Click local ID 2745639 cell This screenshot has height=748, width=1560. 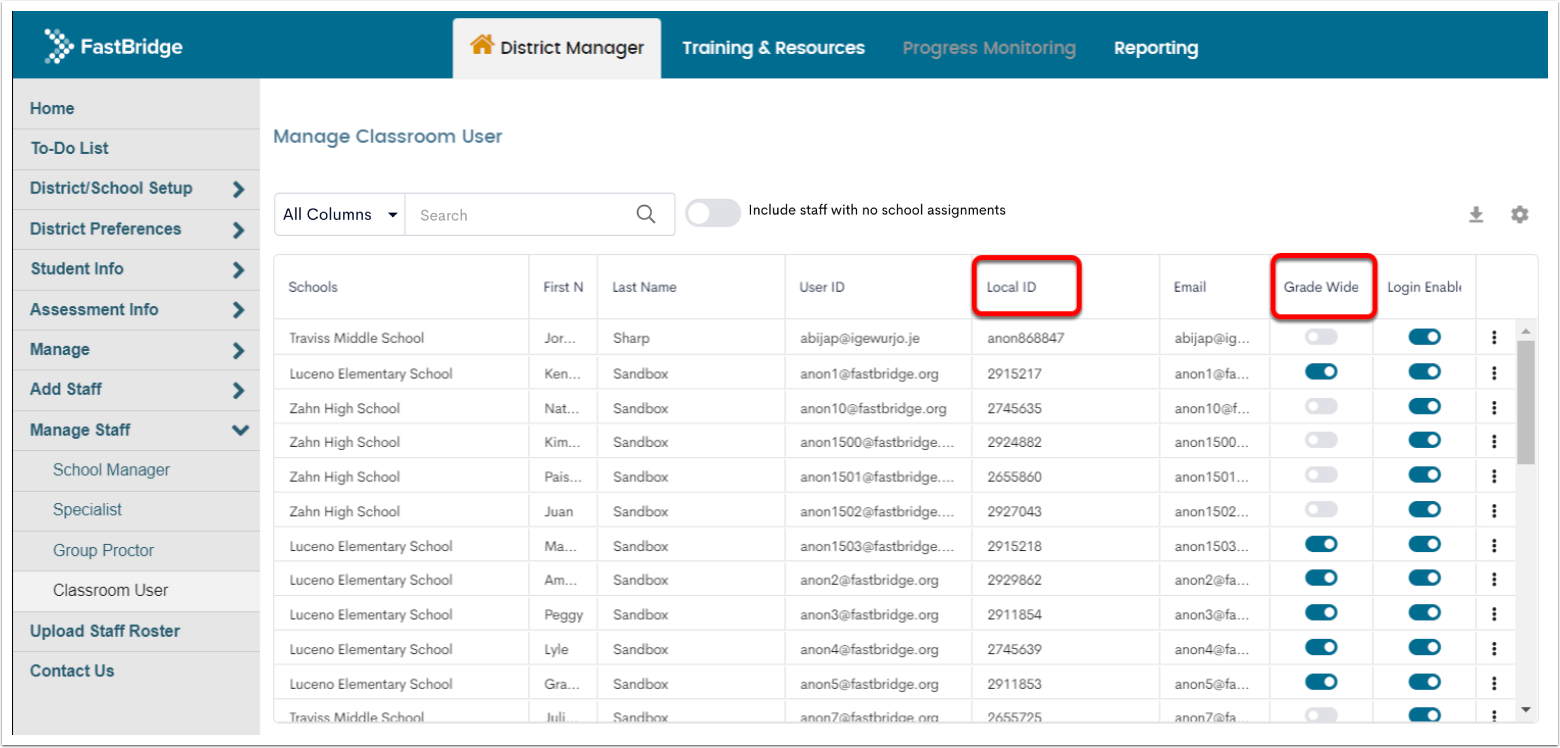click(x=1066, y=649)
